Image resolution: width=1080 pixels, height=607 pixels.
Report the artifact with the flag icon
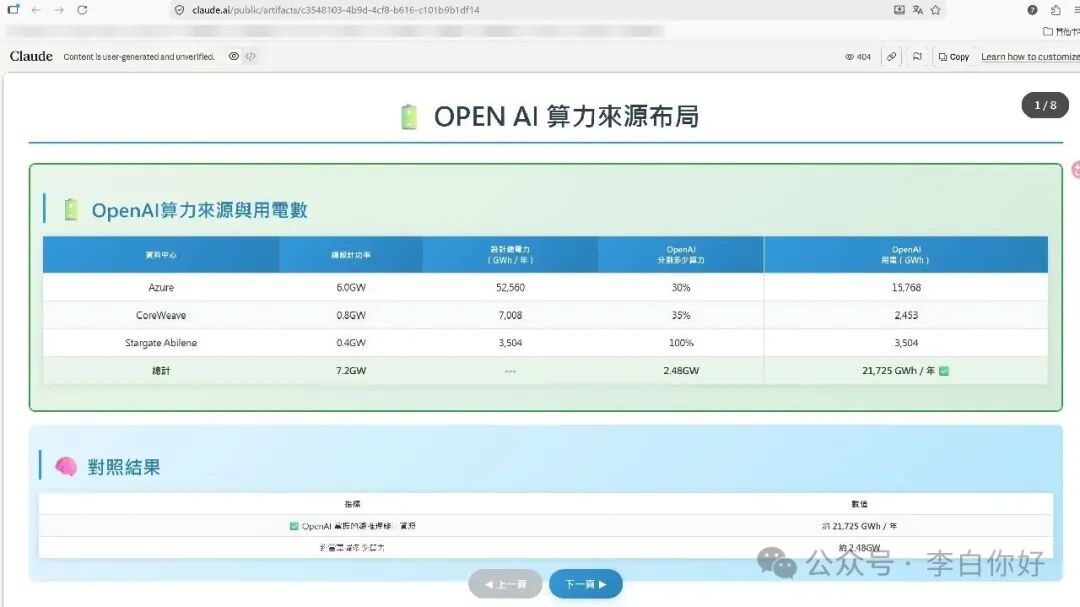coord(917,56)
